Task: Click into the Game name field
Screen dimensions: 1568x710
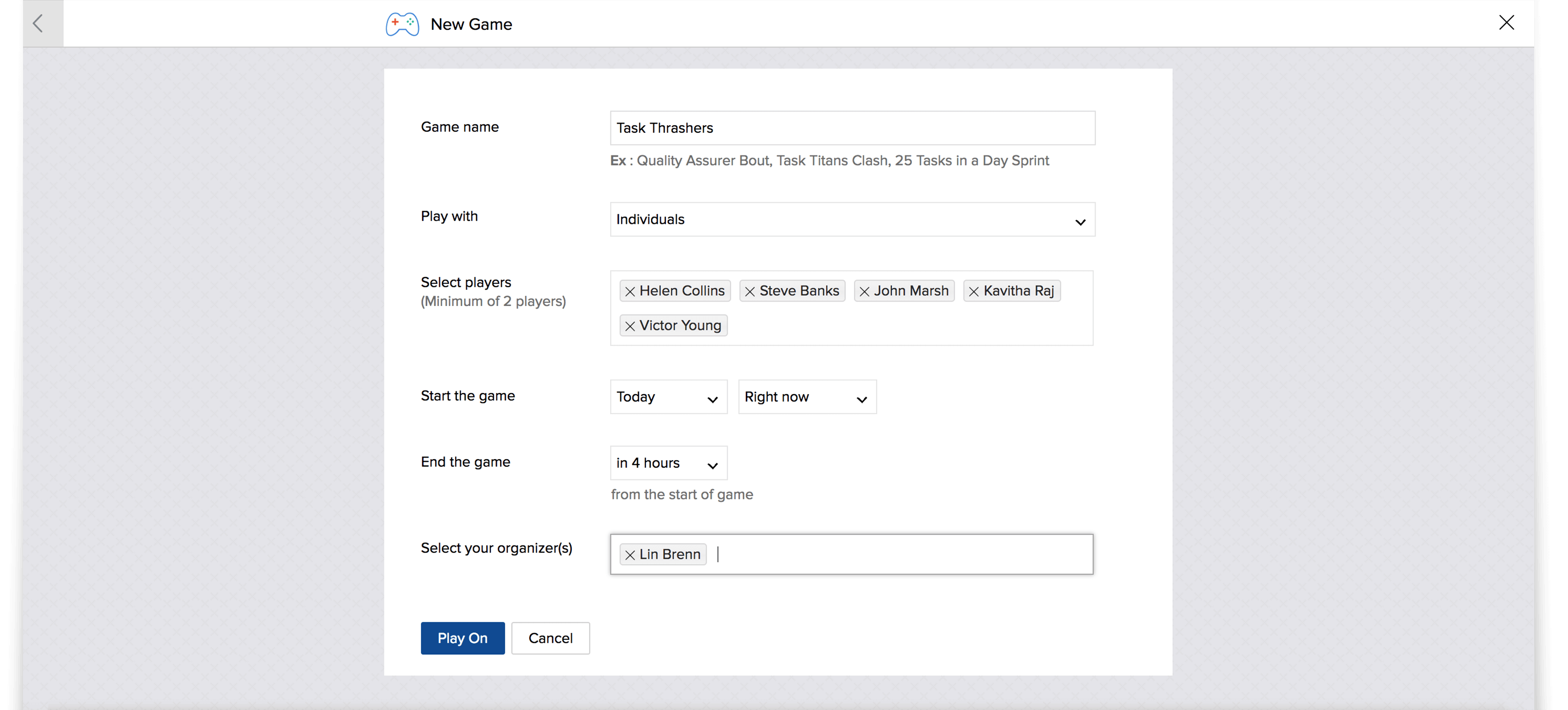Action: [852, 128]
